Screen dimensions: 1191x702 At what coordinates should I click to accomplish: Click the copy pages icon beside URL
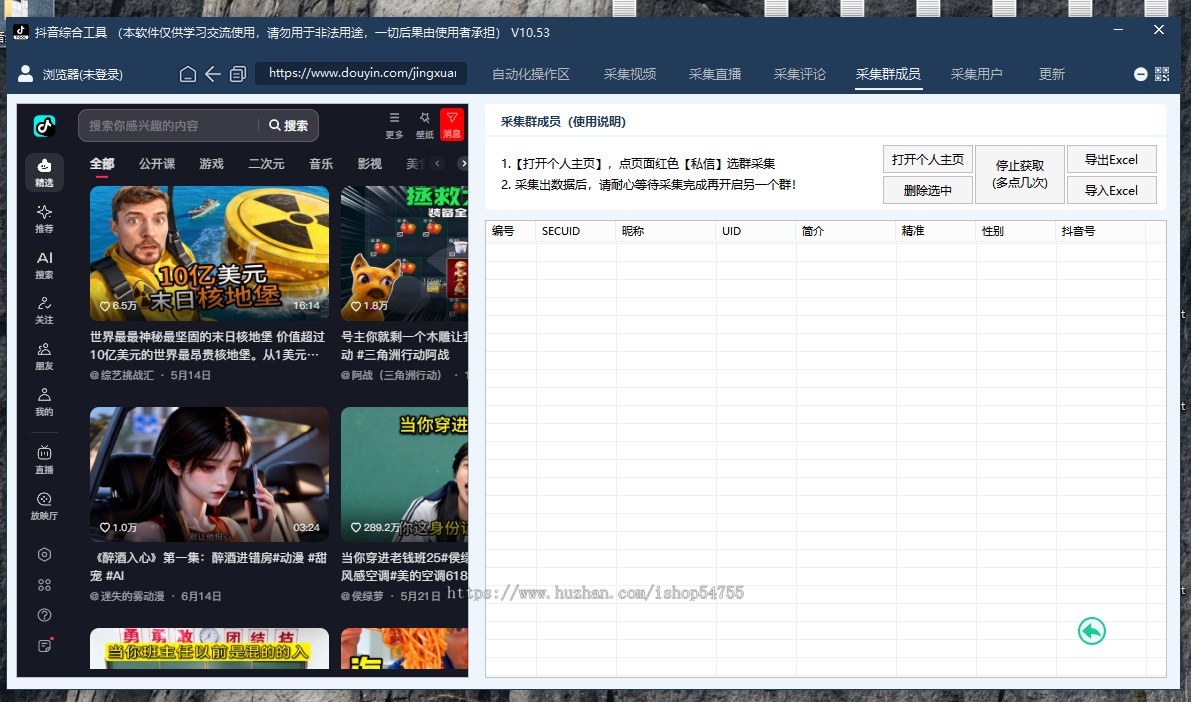(x=238, y=74)
